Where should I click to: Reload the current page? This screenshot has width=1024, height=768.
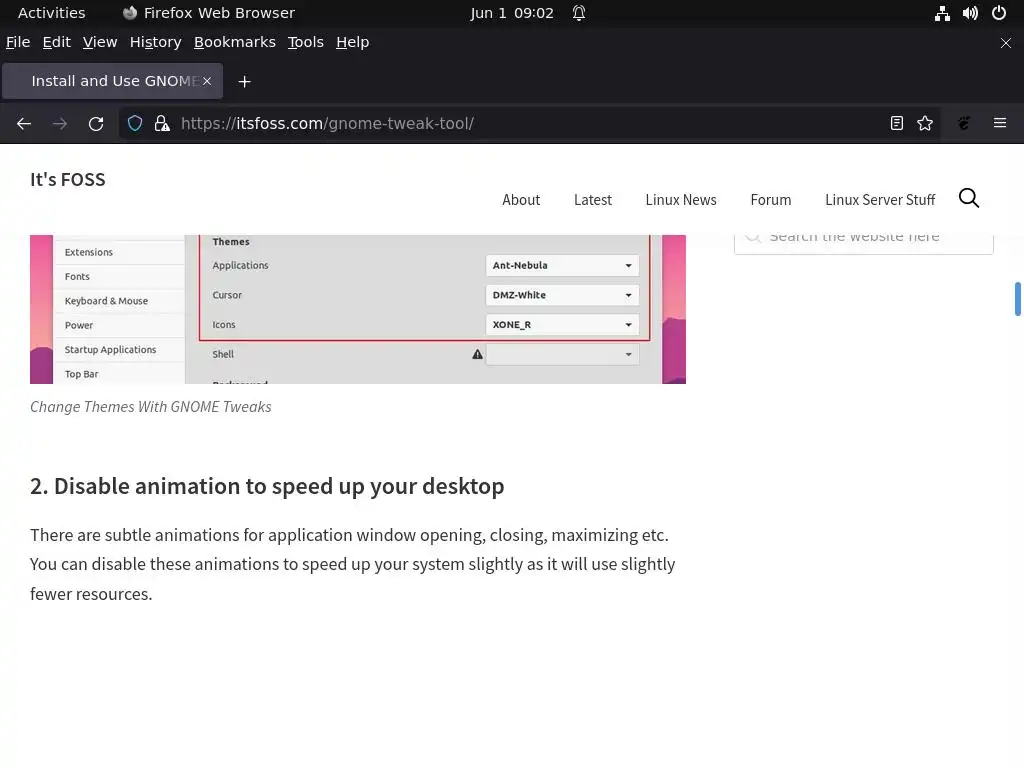point(96,123)
